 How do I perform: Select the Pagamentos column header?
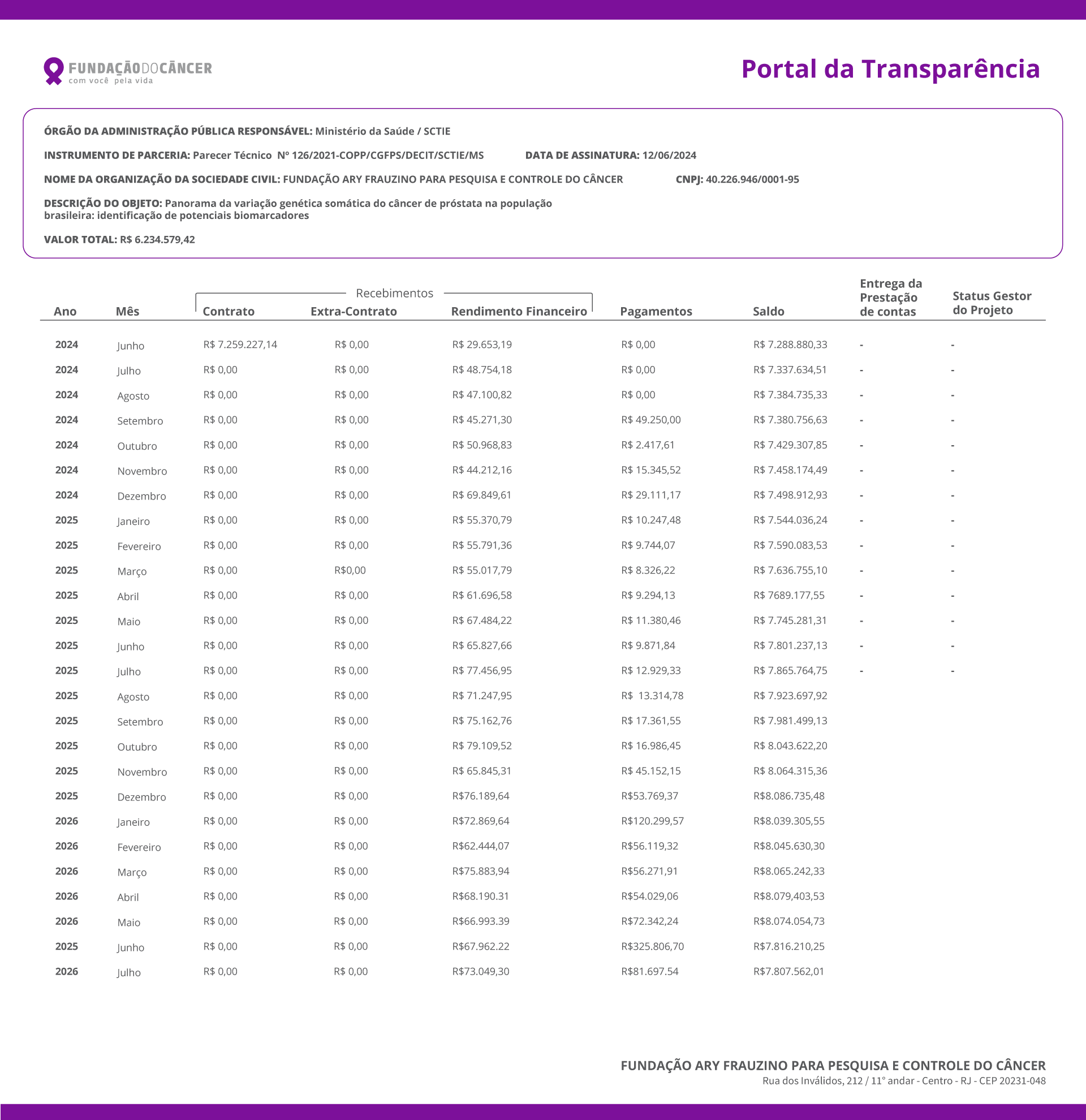656,312
